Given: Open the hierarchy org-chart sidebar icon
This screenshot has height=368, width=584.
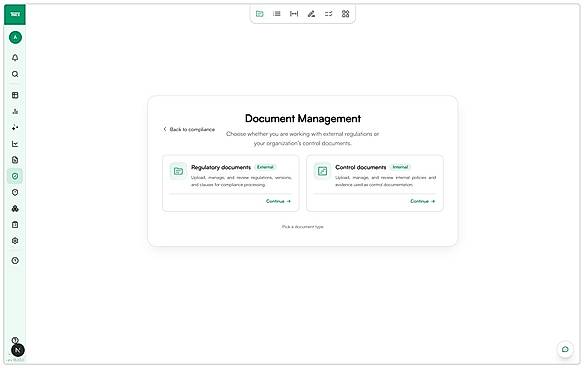Looking at the screenshot, I should tap(15, 111).
